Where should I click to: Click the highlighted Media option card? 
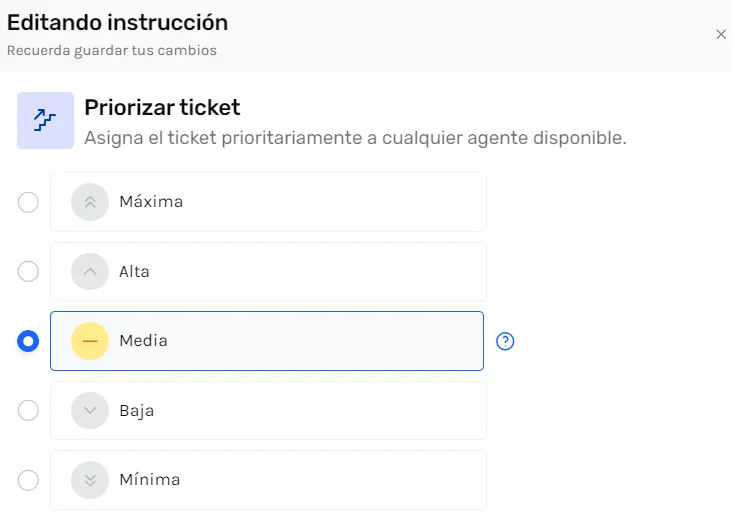point(300,341)
